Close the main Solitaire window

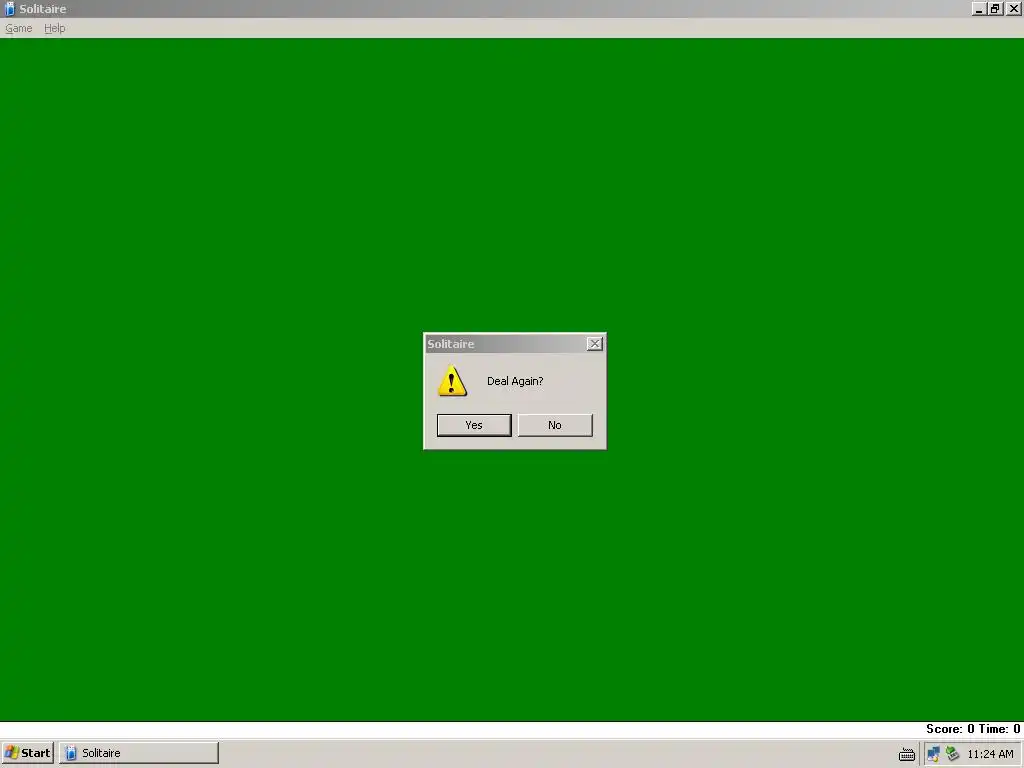(x=1014, y=8)
